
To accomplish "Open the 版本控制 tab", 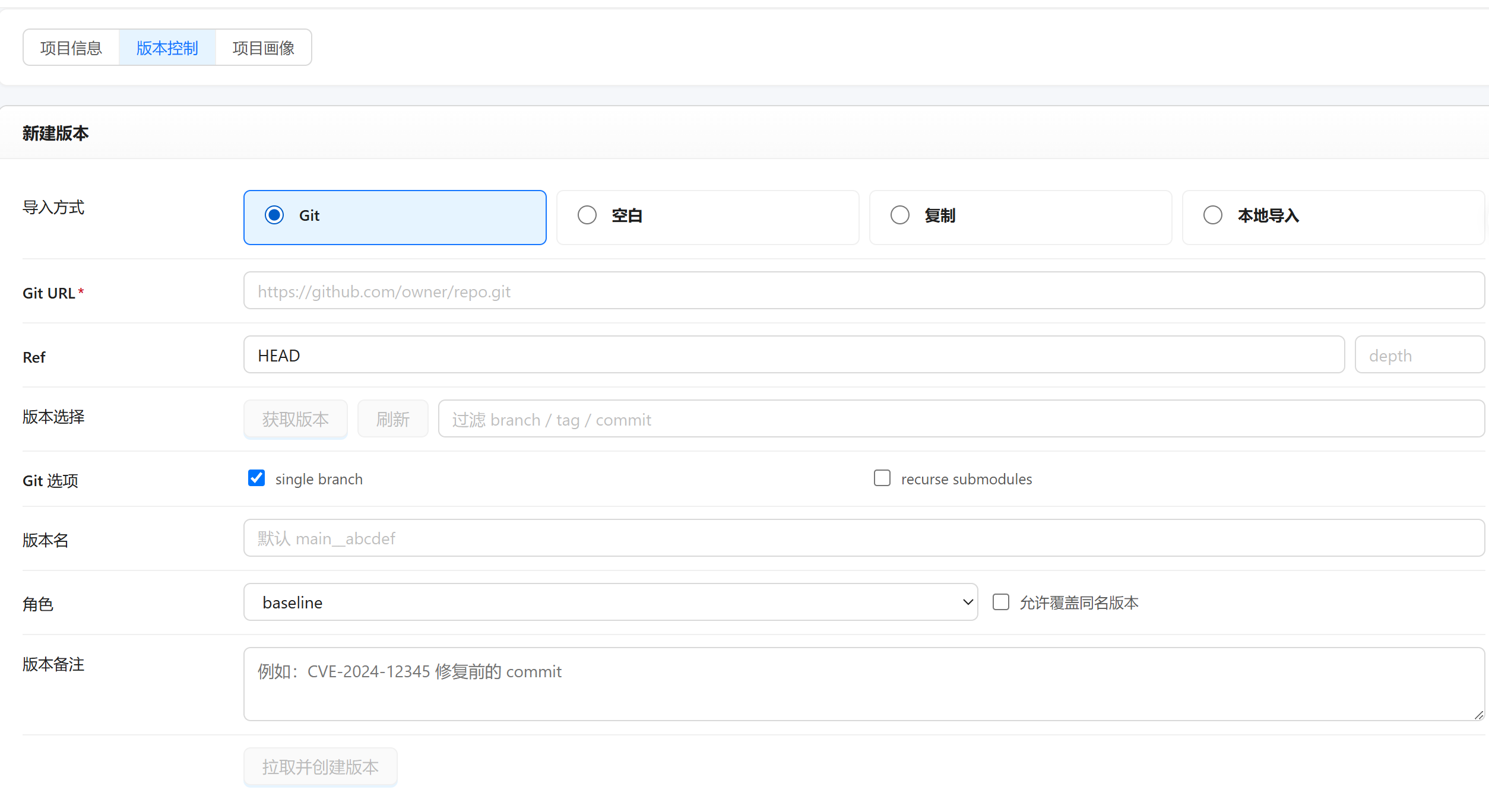I will (x=167, y=47).
